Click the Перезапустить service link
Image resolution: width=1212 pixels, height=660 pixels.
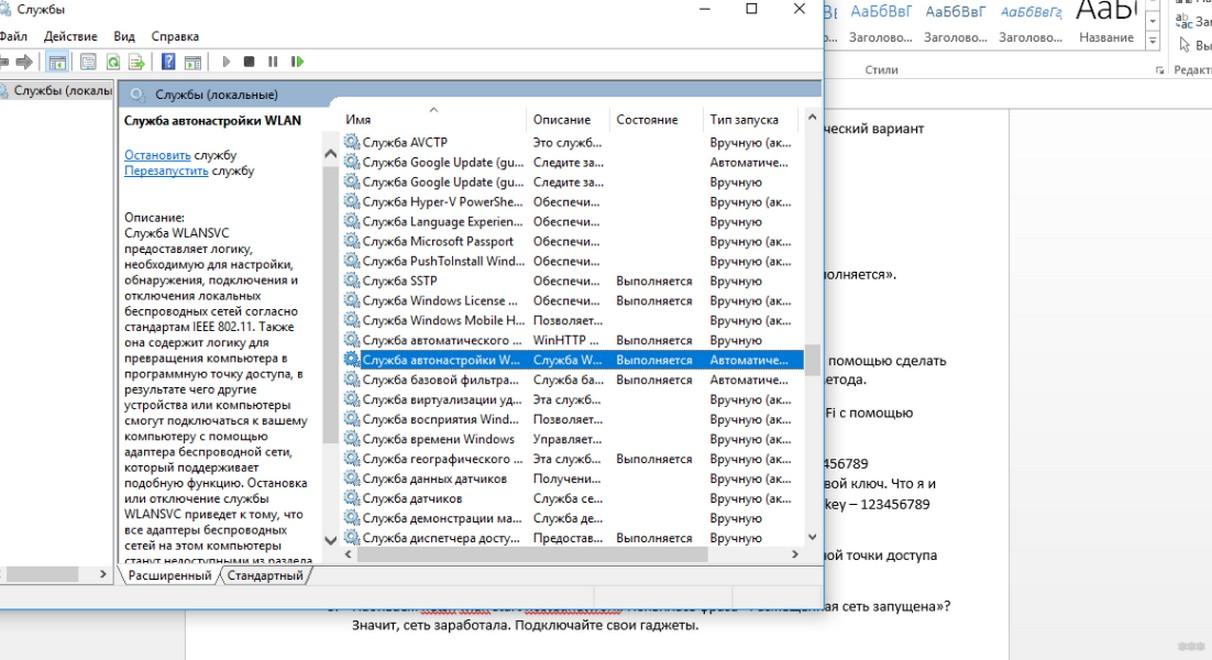166,171
